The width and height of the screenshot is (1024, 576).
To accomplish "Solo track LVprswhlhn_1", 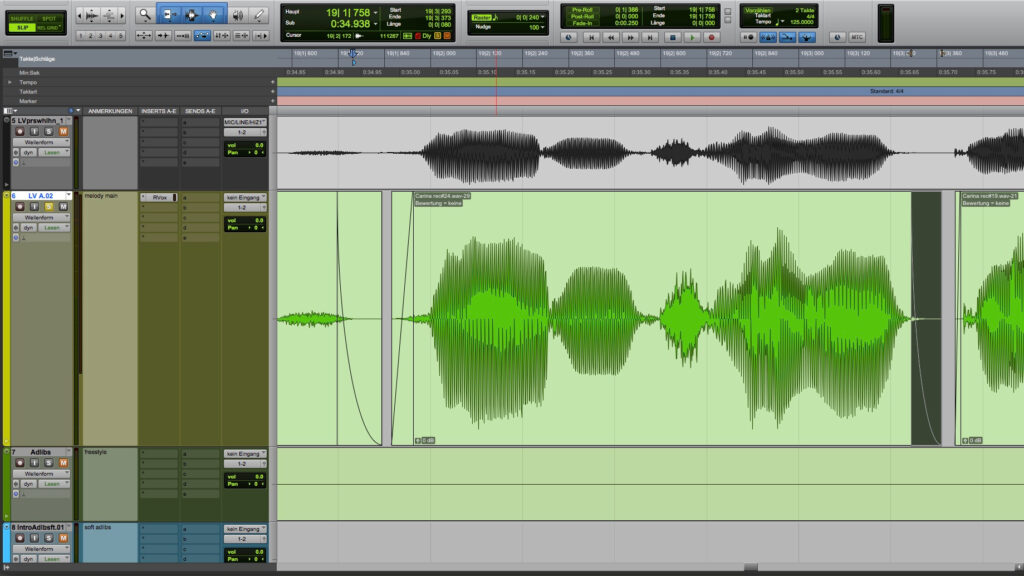I will pos(48,131).
